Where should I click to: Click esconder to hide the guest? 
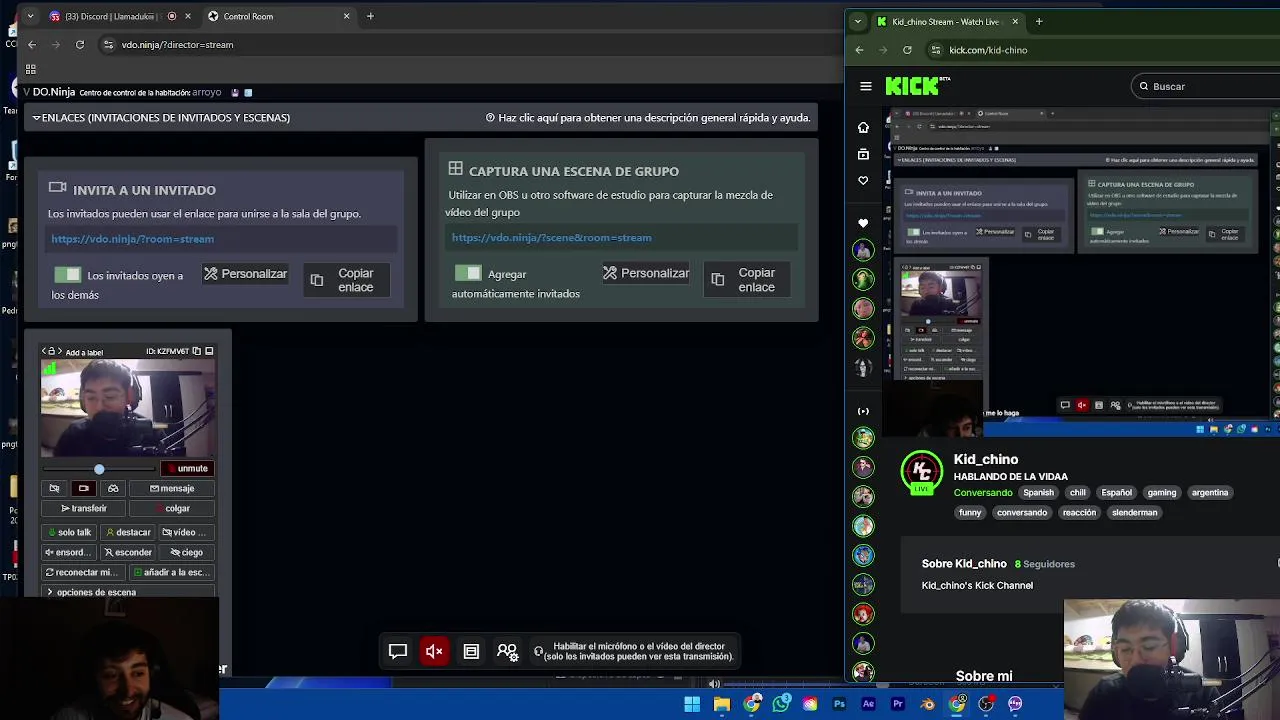click(x=128, y=552)
